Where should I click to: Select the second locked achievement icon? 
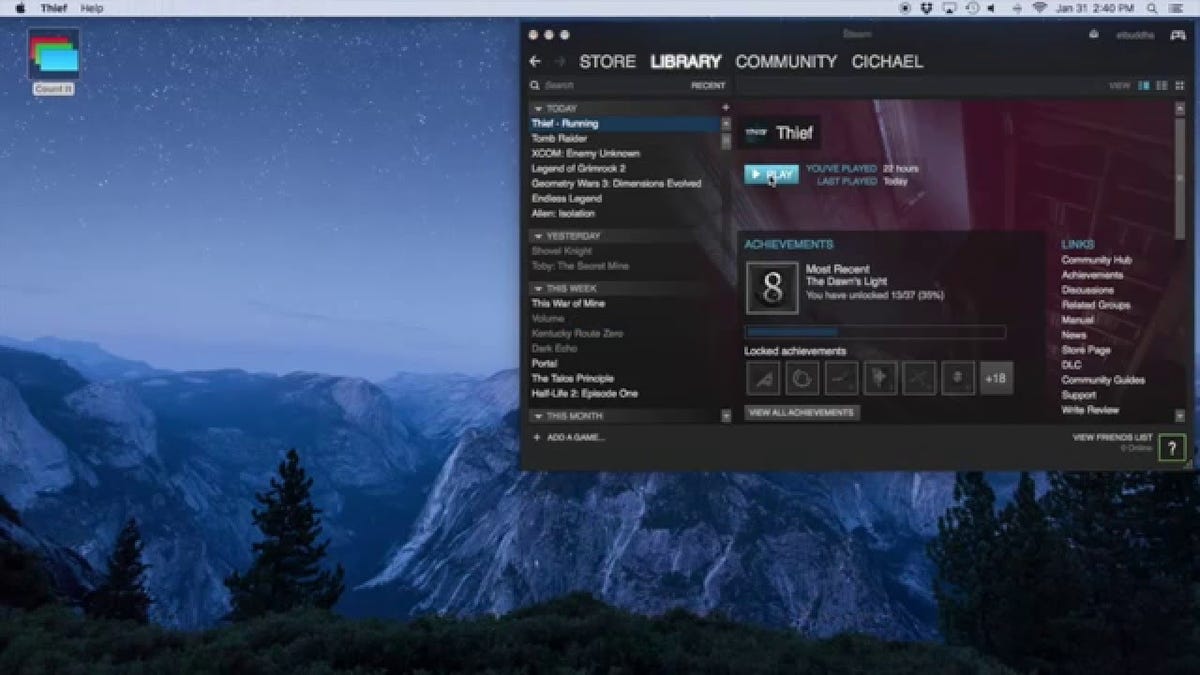(x=801, y=377)
